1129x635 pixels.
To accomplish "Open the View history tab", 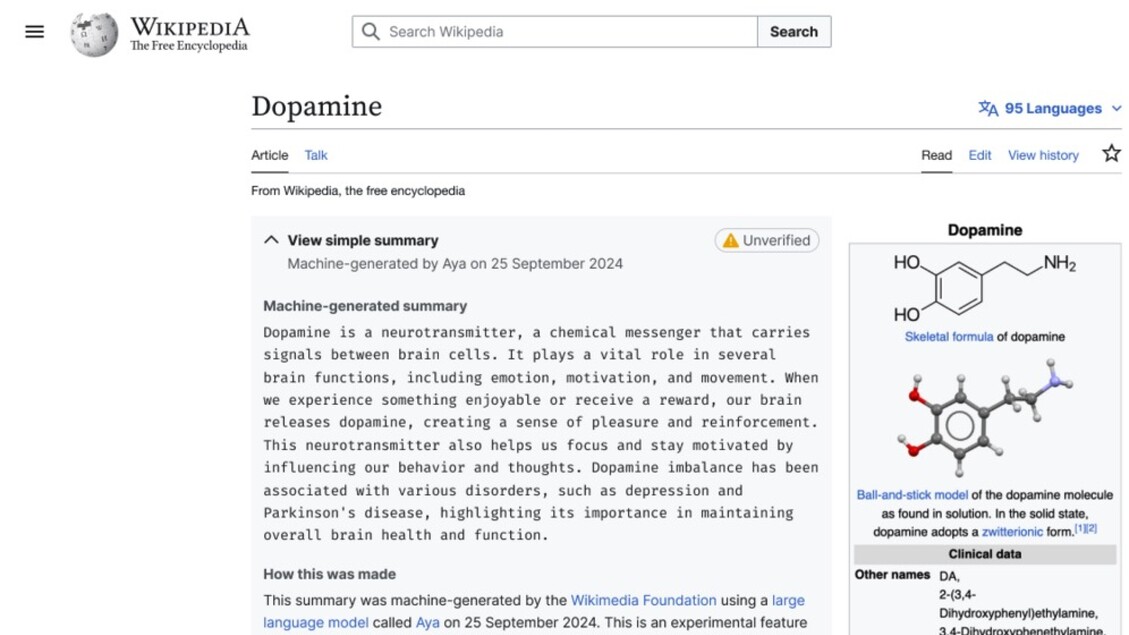I will pos(1043,155).
